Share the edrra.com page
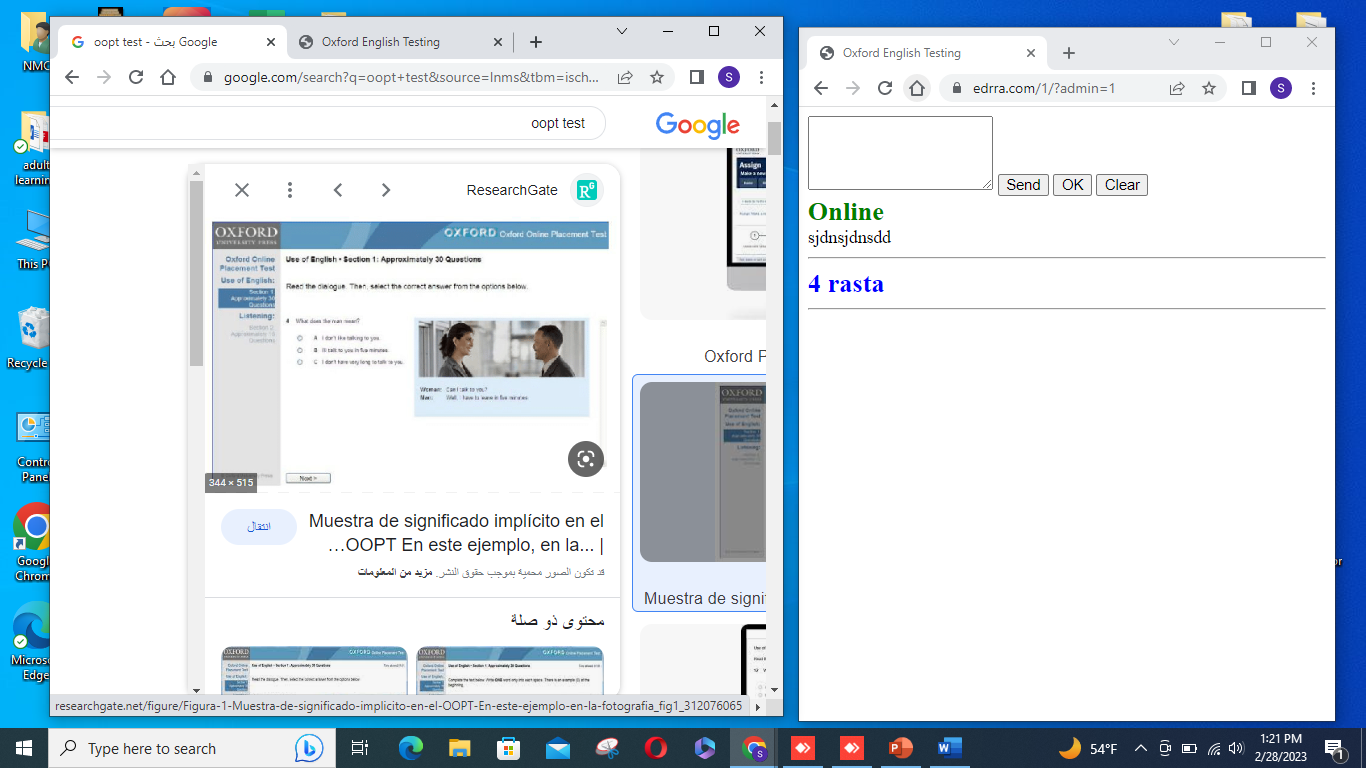The height and width of the screenshot is (768, 1366). (1177, 88)
